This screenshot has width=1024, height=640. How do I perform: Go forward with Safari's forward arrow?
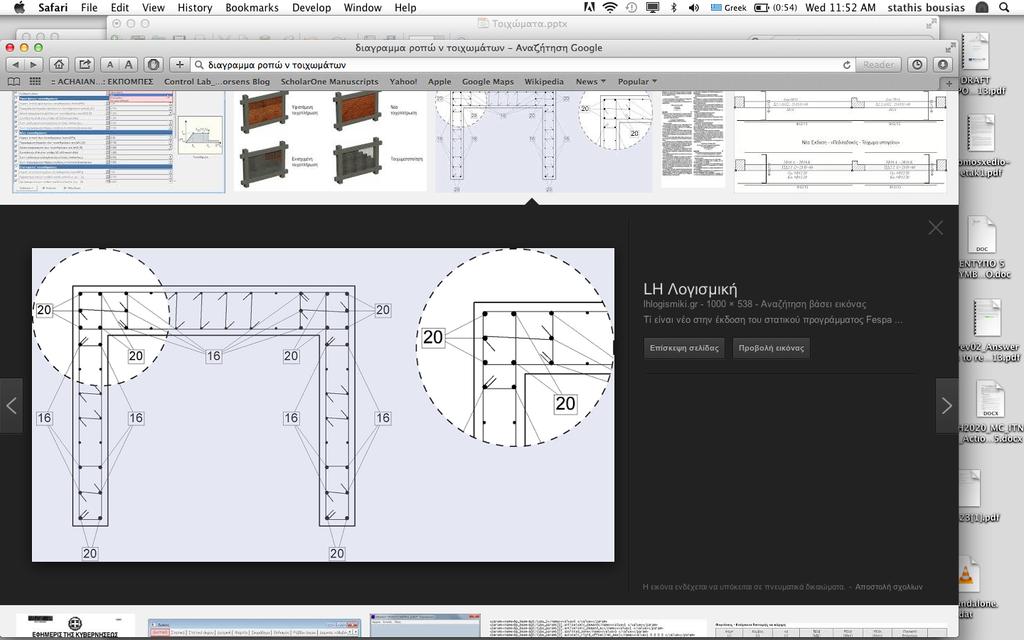(33, 65)
